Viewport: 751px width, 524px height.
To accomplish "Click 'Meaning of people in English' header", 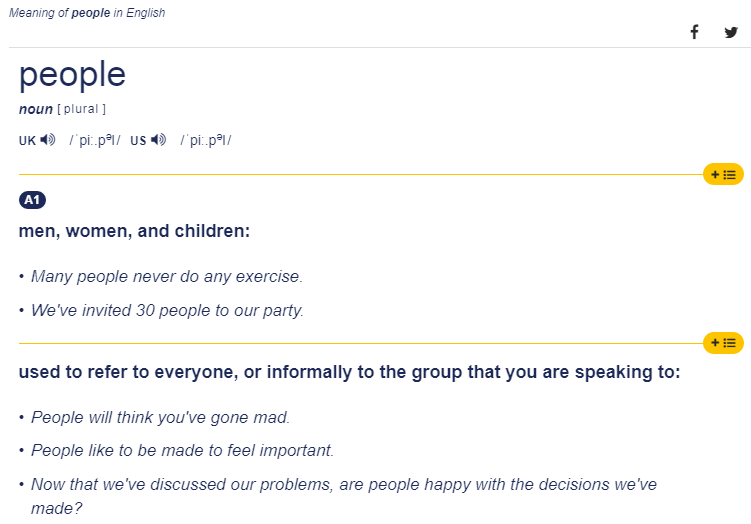I will [87, 12].
